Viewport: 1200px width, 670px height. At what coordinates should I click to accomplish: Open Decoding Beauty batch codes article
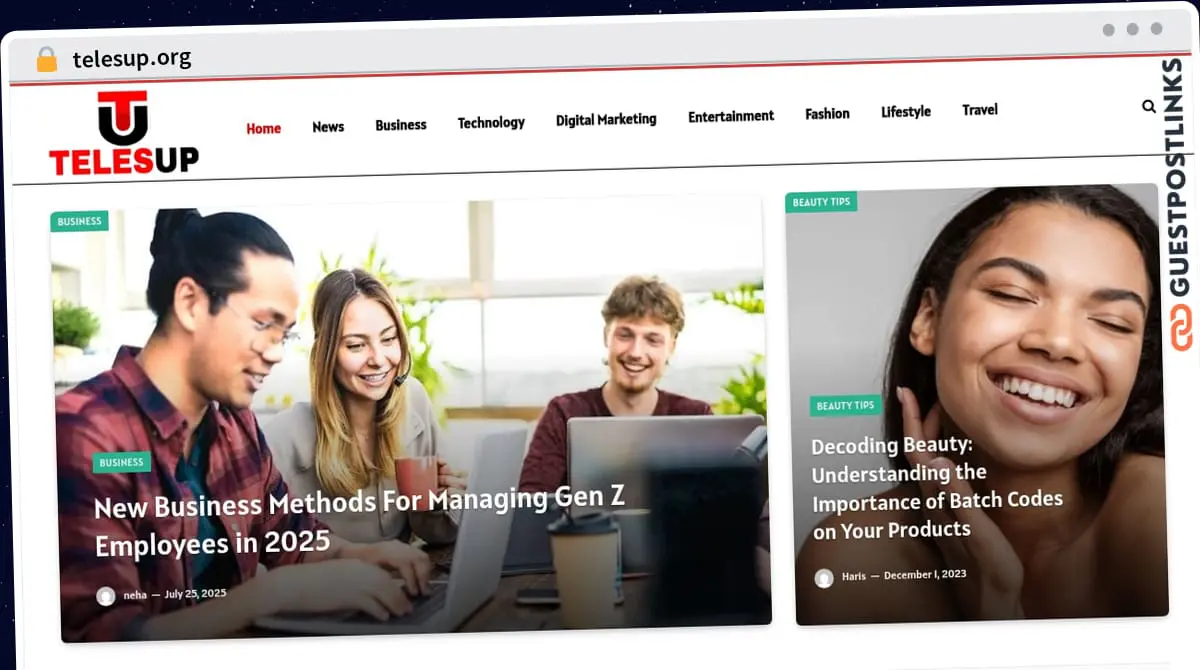click(x=937, y=487)
